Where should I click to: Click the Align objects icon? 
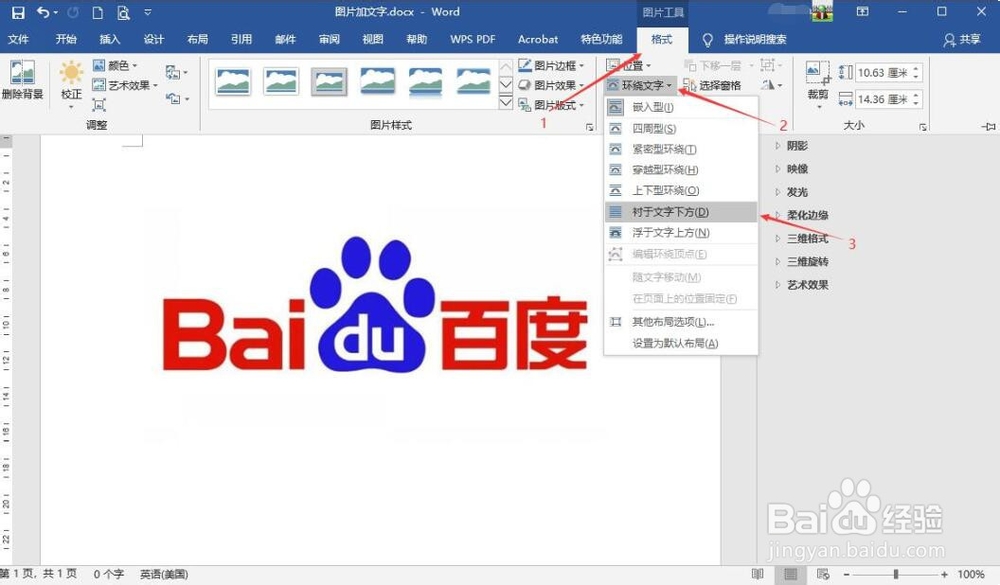point(770,65)
